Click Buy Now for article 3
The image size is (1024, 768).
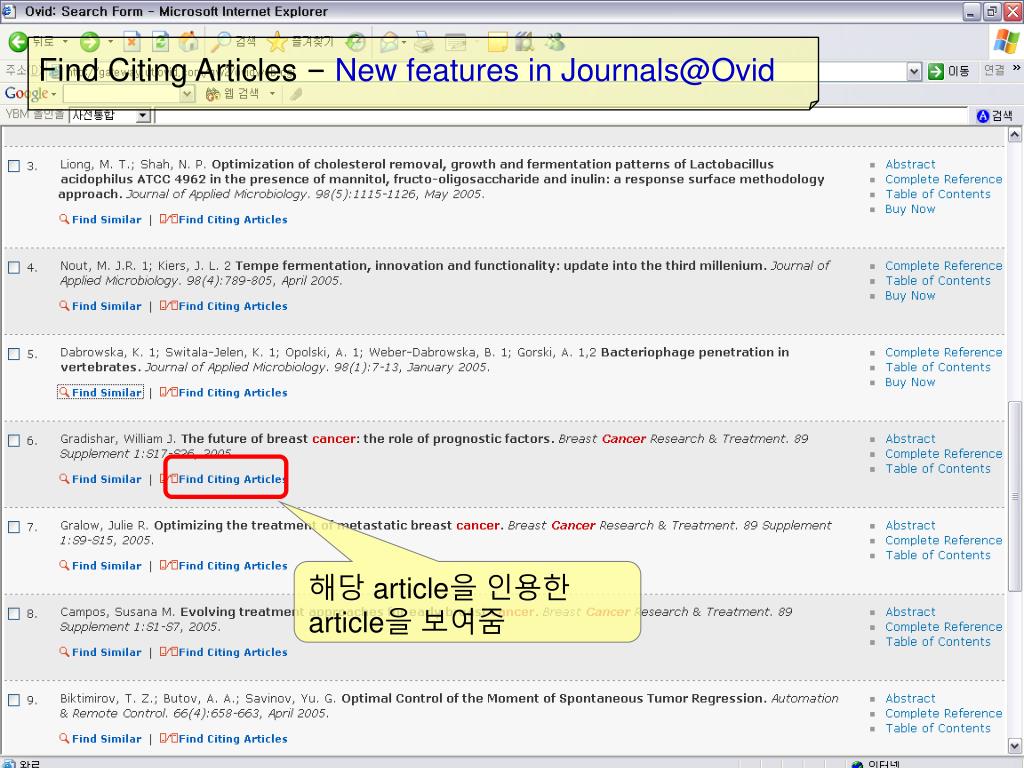(910, 209)
